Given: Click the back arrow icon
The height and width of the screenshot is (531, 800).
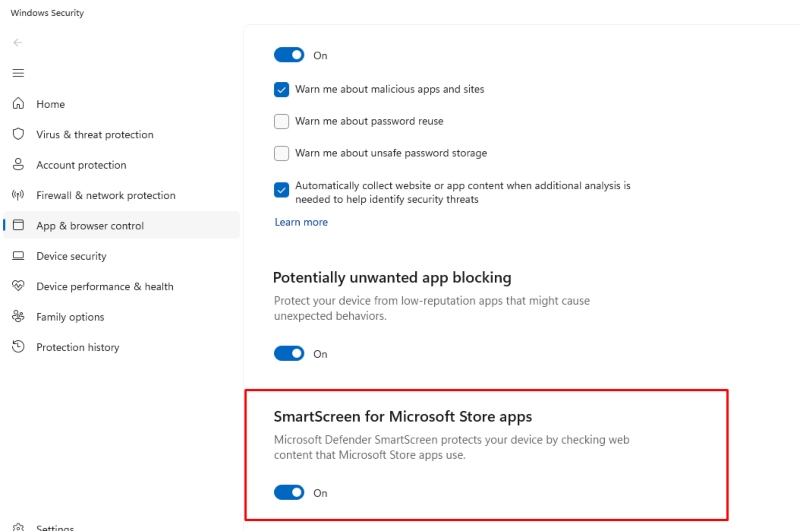Looking at the screenshot, I should tap(18, 42).
